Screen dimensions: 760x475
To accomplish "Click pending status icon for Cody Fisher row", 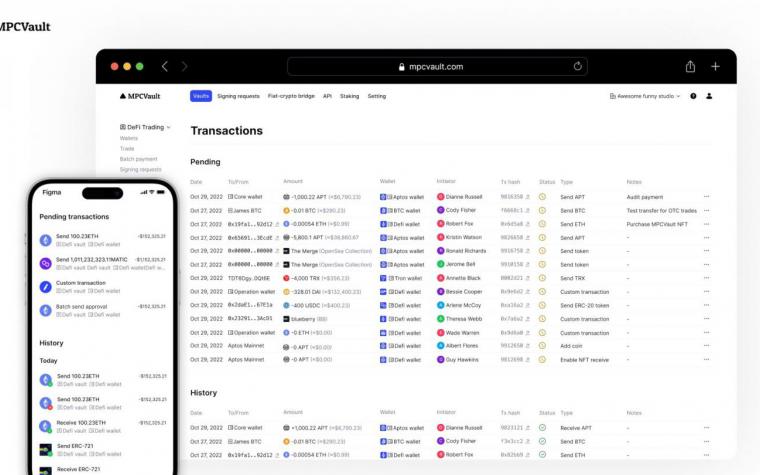I will 542,210.
